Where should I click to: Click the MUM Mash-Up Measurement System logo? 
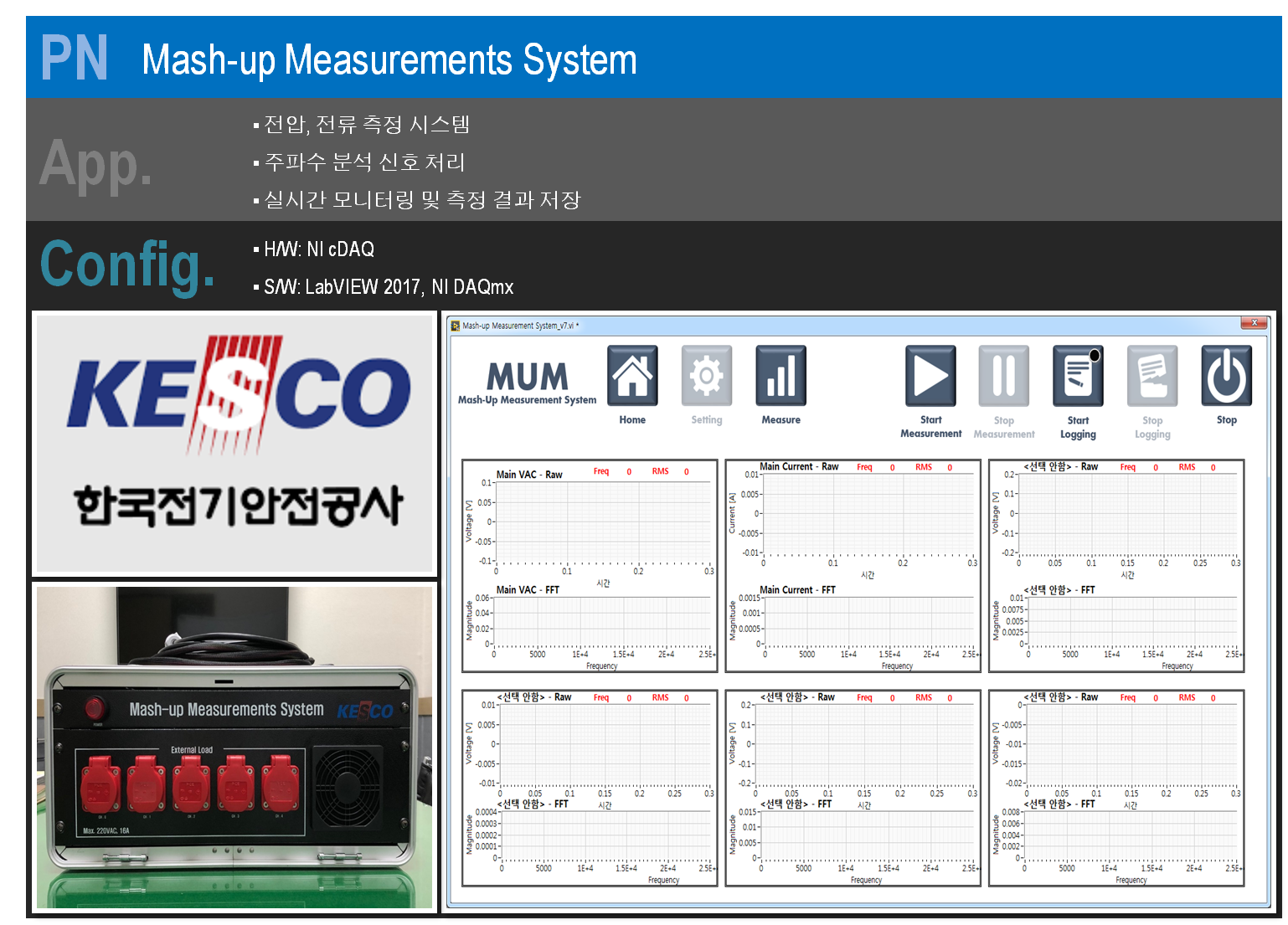[527, 383]
